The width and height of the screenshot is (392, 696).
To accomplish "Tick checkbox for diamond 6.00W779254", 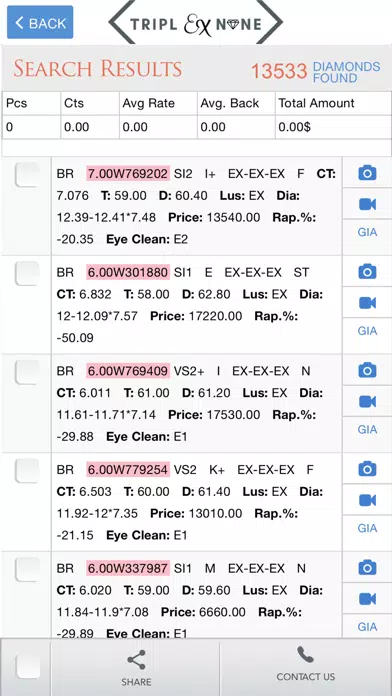I will (x=27, y=471).
